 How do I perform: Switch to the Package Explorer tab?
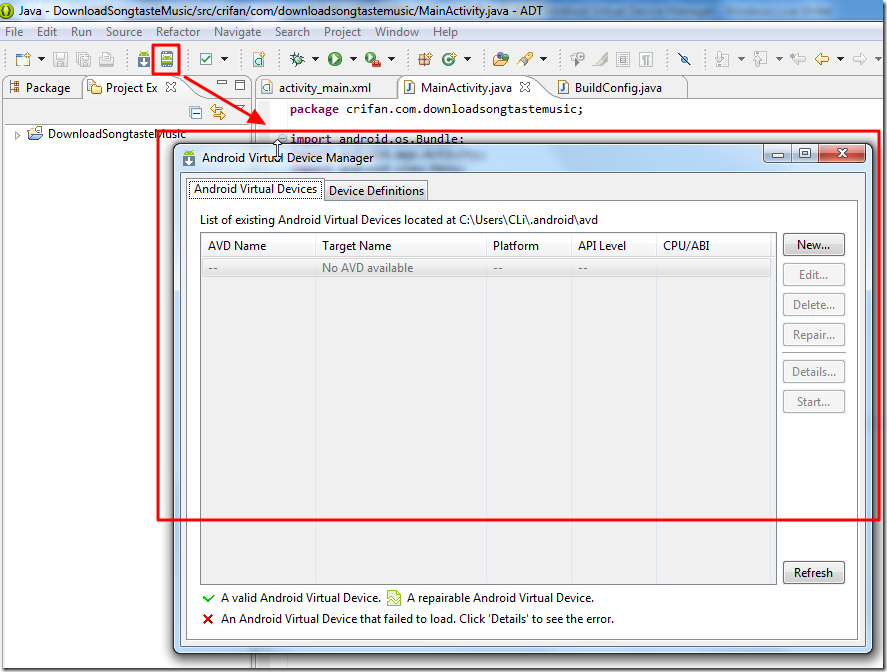(41, 88)
